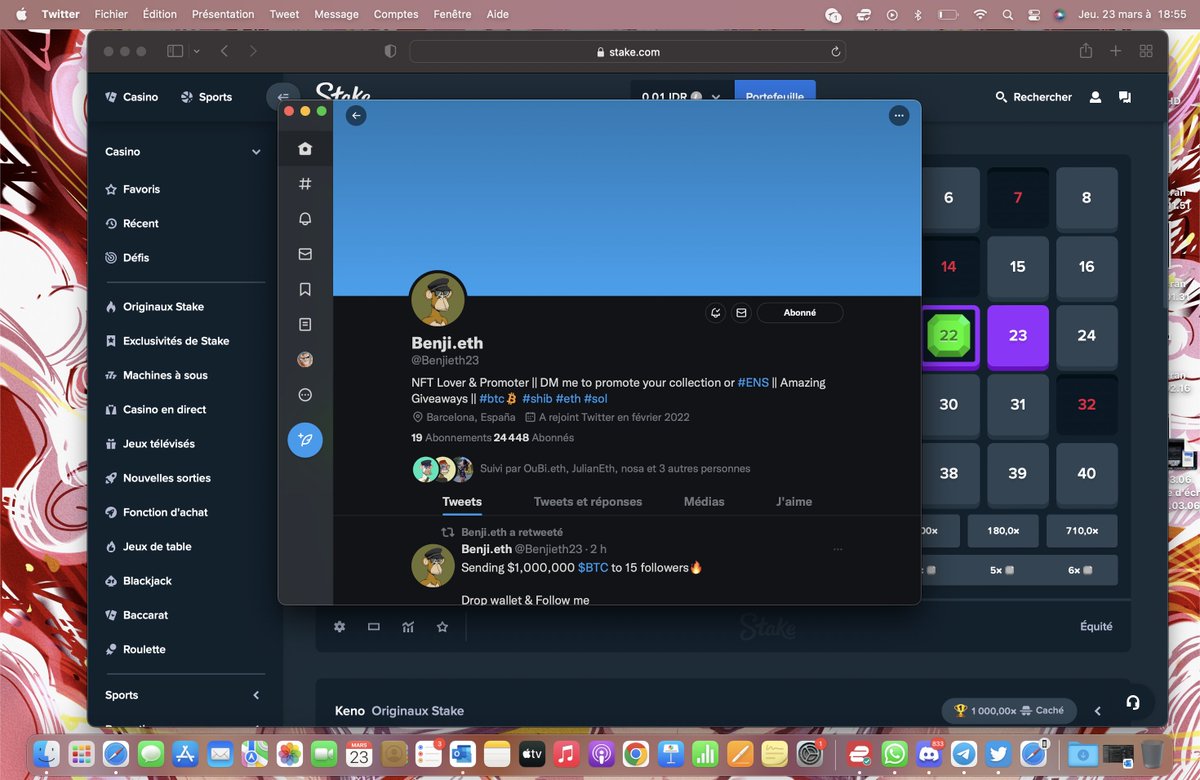Viewport: 1200px width, 780px height.
Task: Open Stake game settings gear icon
Action: click(340, 627)
